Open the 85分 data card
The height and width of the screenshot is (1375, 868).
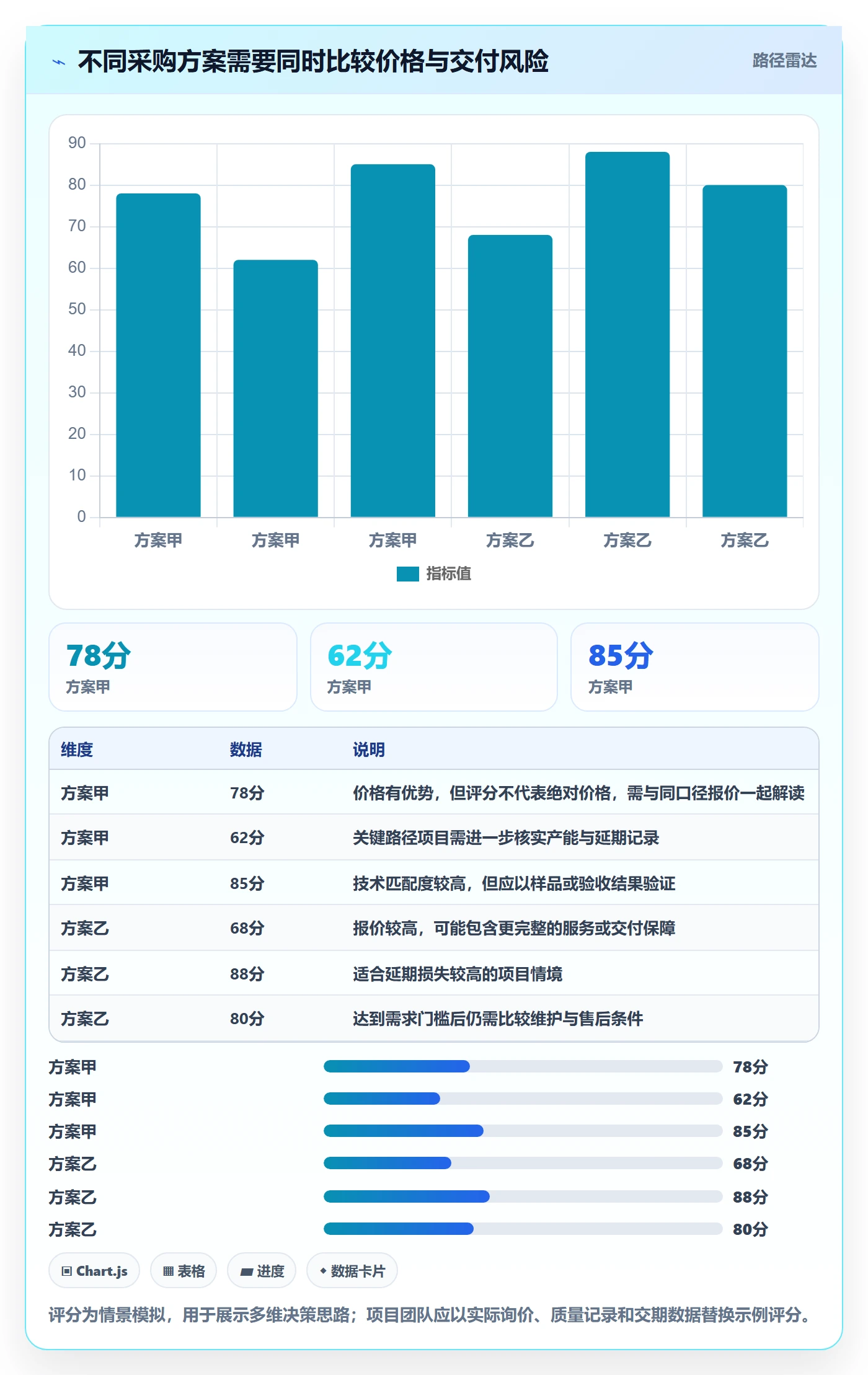click(x=695, y=667)
